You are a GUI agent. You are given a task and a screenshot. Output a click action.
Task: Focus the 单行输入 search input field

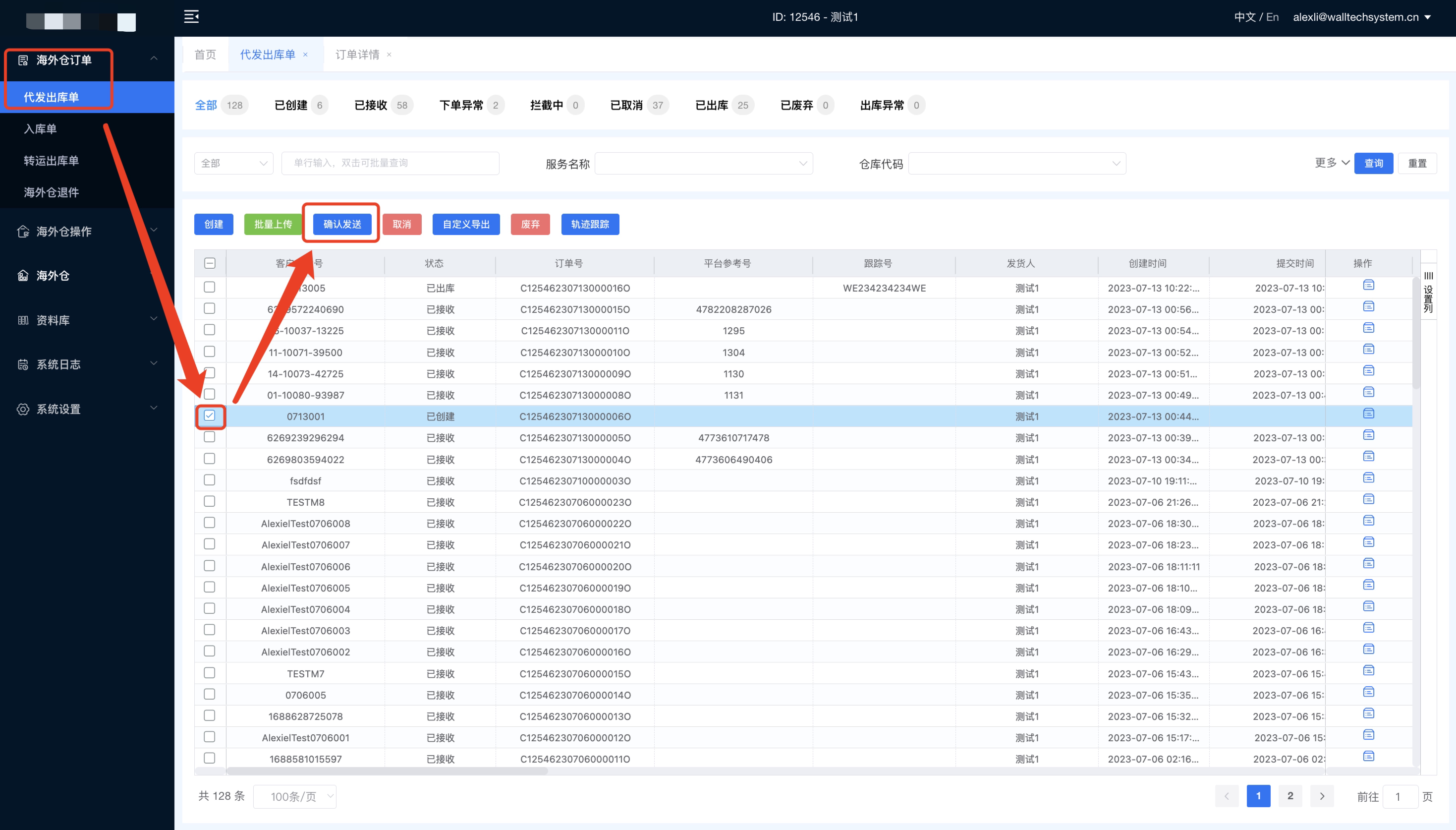pyautogui.click(x=390, y=163)
